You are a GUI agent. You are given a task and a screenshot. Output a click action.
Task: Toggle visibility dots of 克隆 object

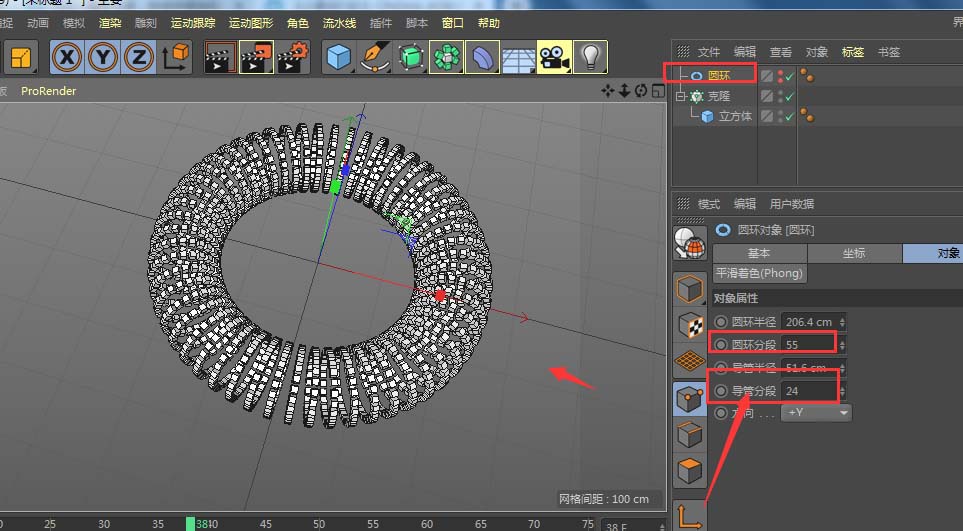tap(779, 96)
